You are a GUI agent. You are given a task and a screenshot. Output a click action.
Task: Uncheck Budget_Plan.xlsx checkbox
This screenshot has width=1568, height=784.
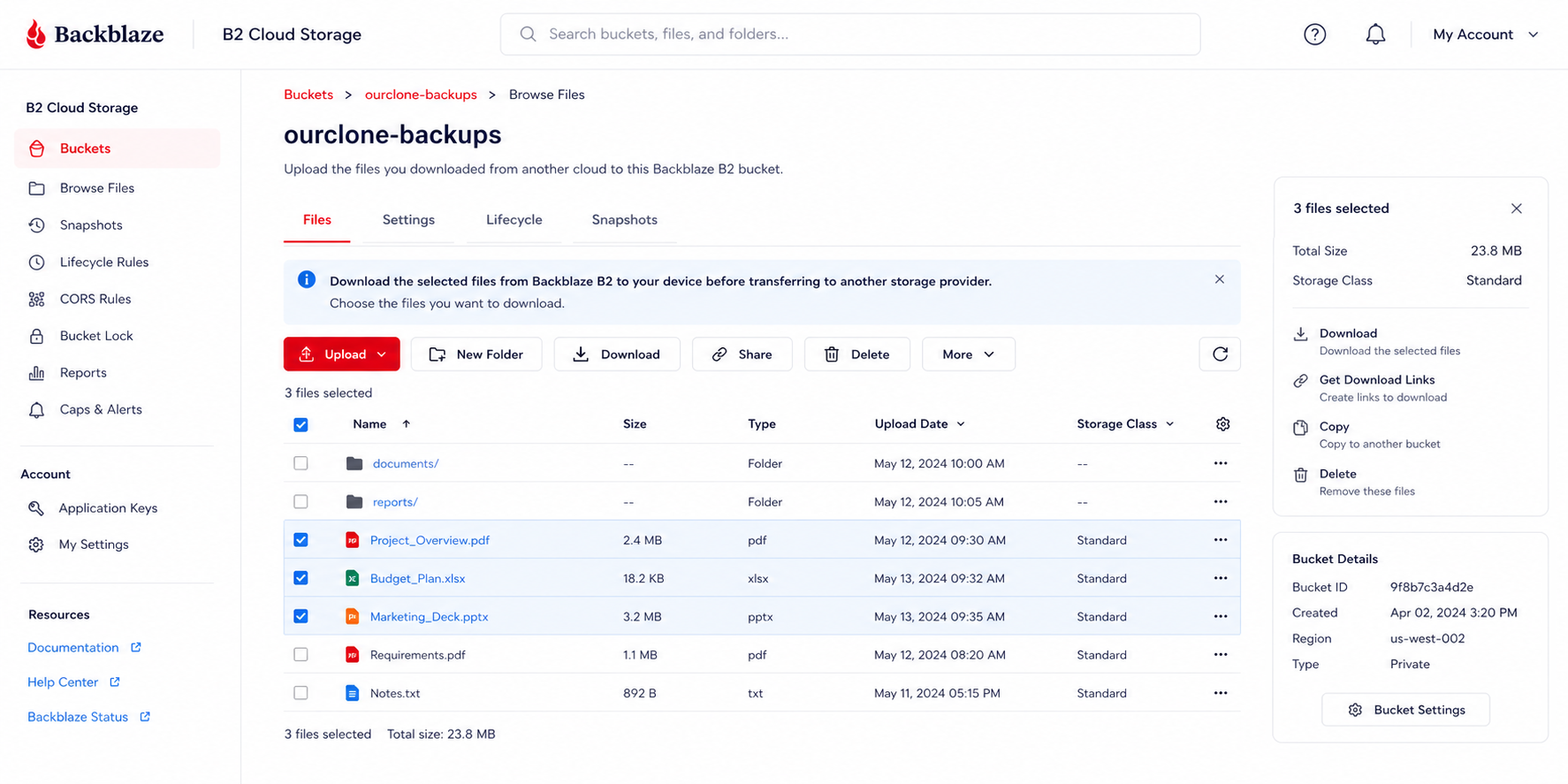[x=301, y=578]
